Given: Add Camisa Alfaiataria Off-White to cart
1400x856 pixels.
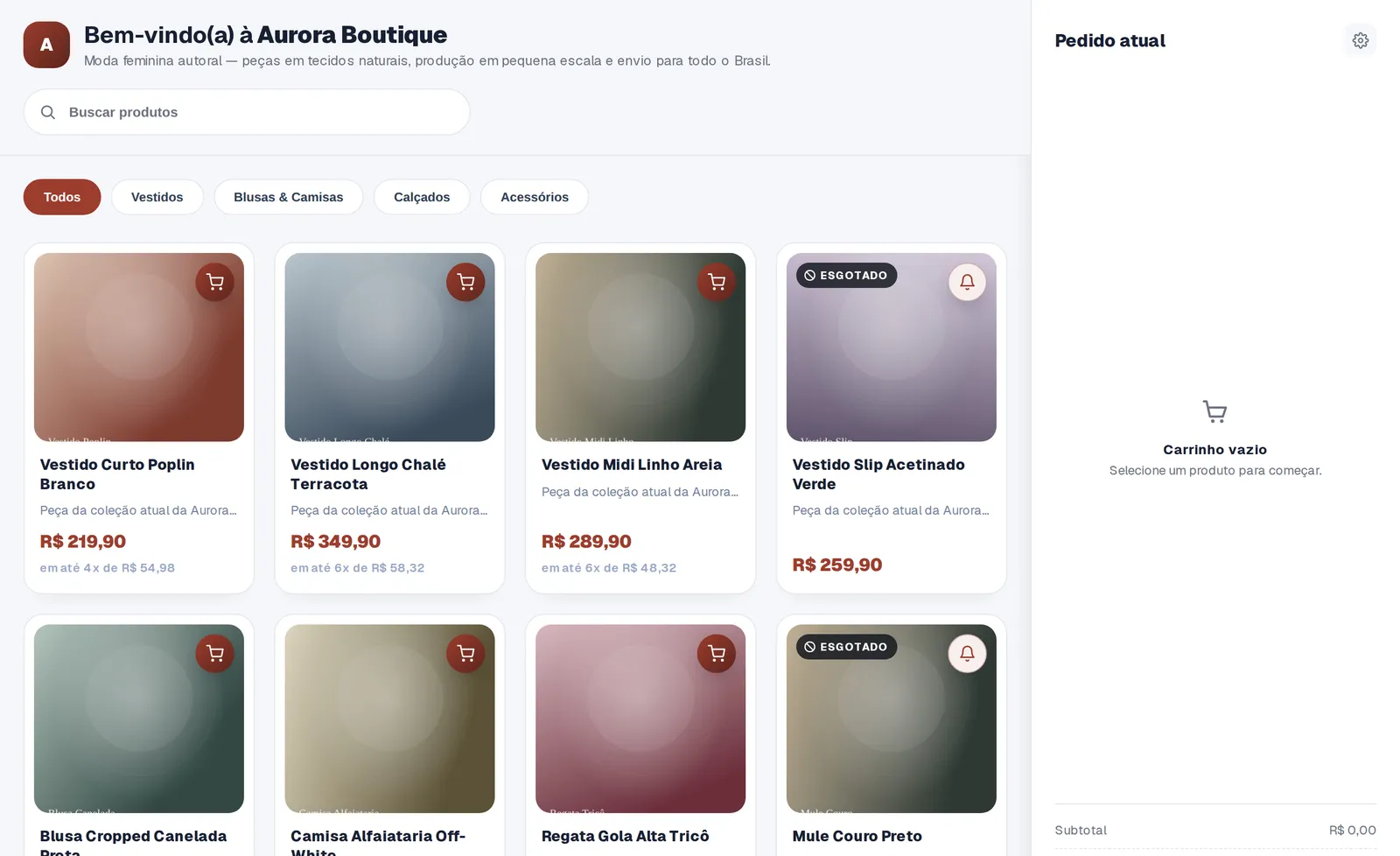Looking at the screenshot, I should click(x=465, y=653).
